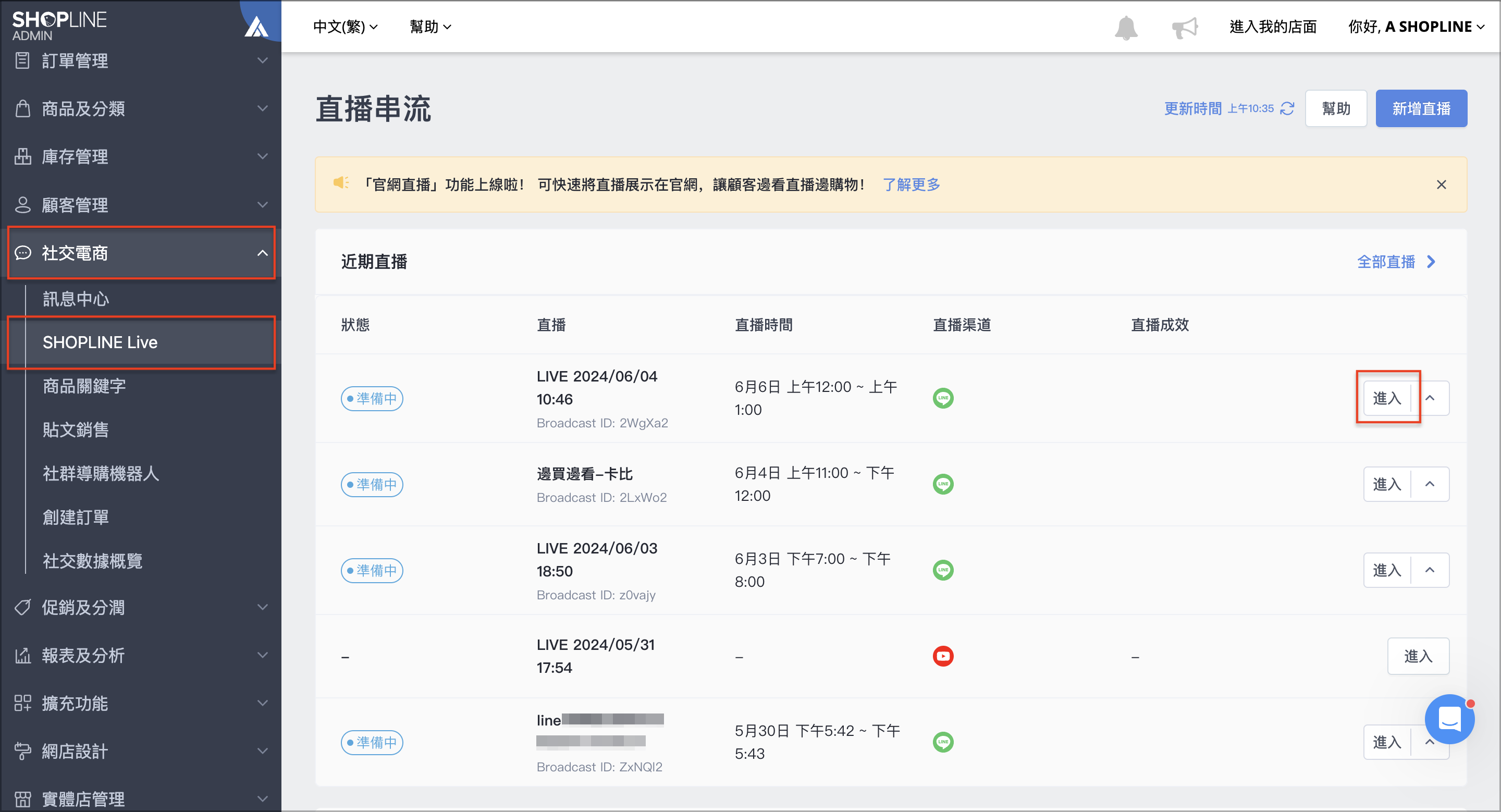
Task: Open the chat support bubble
Action: [1449, 719]
